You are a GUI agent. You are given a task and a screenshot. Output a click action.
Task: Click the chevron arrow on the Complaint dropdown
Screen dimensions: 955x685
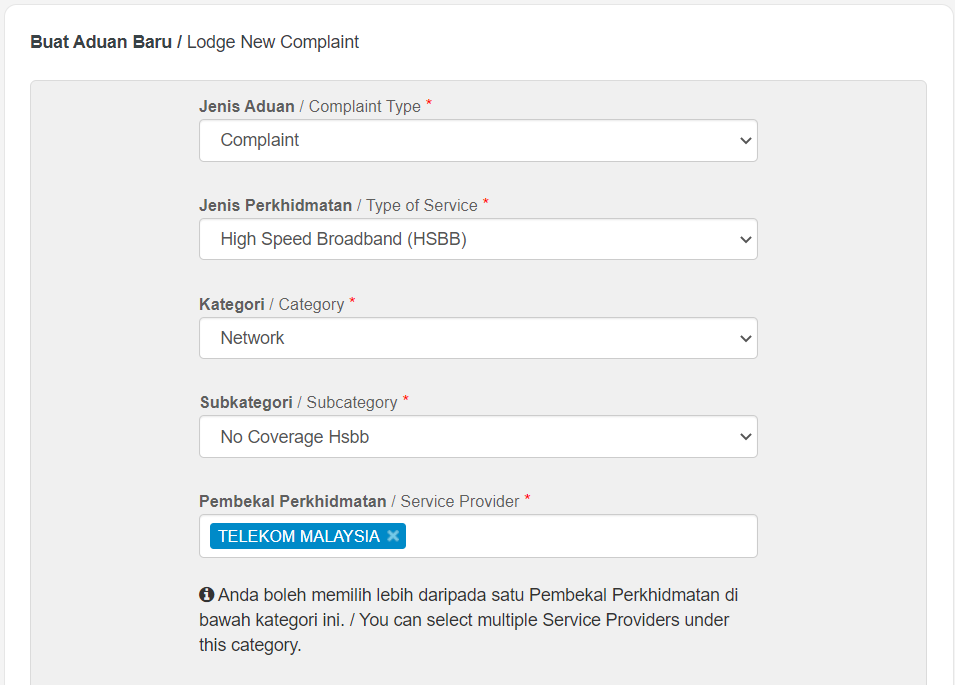click(x=745, y=141)
